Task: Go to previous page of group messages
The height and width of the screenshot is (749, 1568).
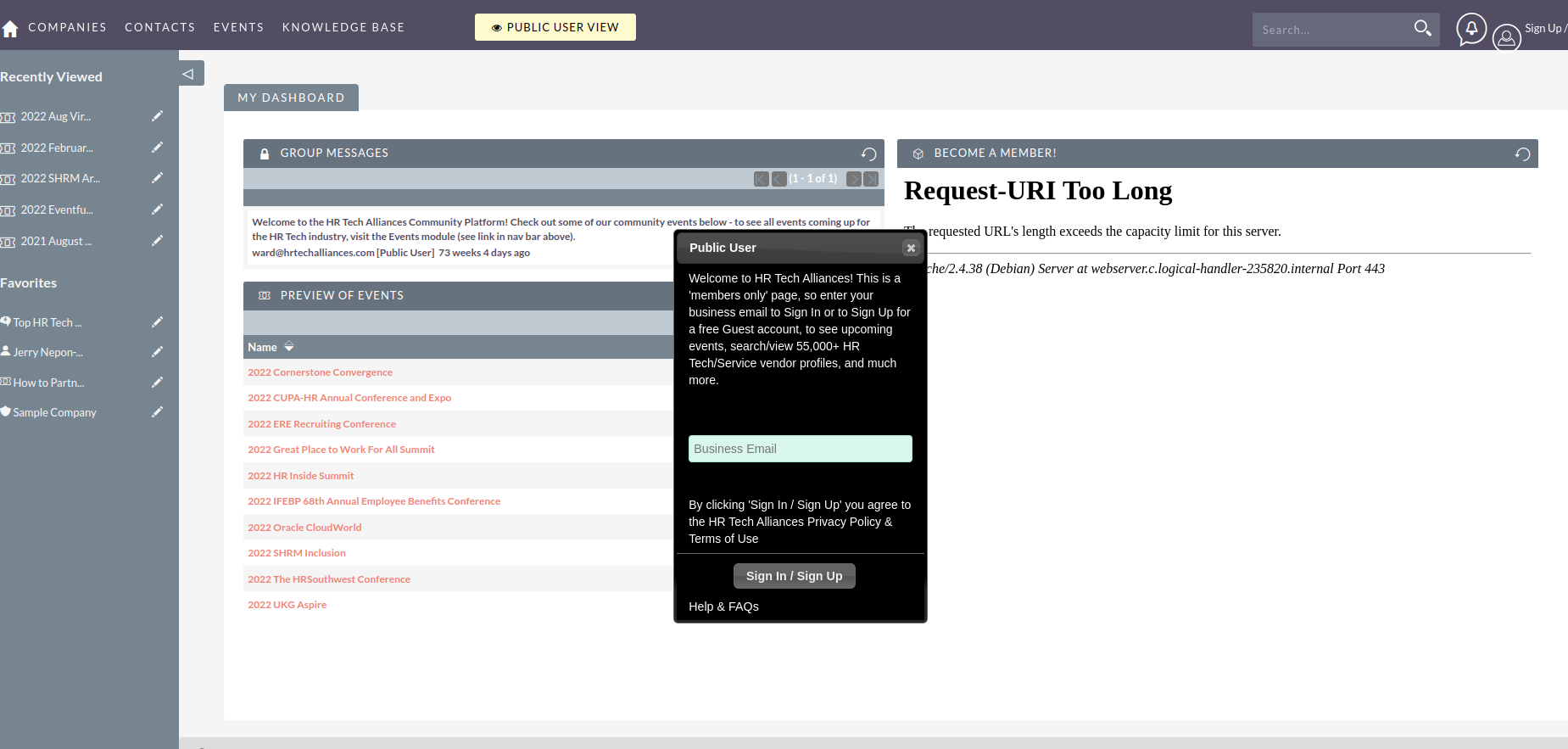Action: click(779, 179)
